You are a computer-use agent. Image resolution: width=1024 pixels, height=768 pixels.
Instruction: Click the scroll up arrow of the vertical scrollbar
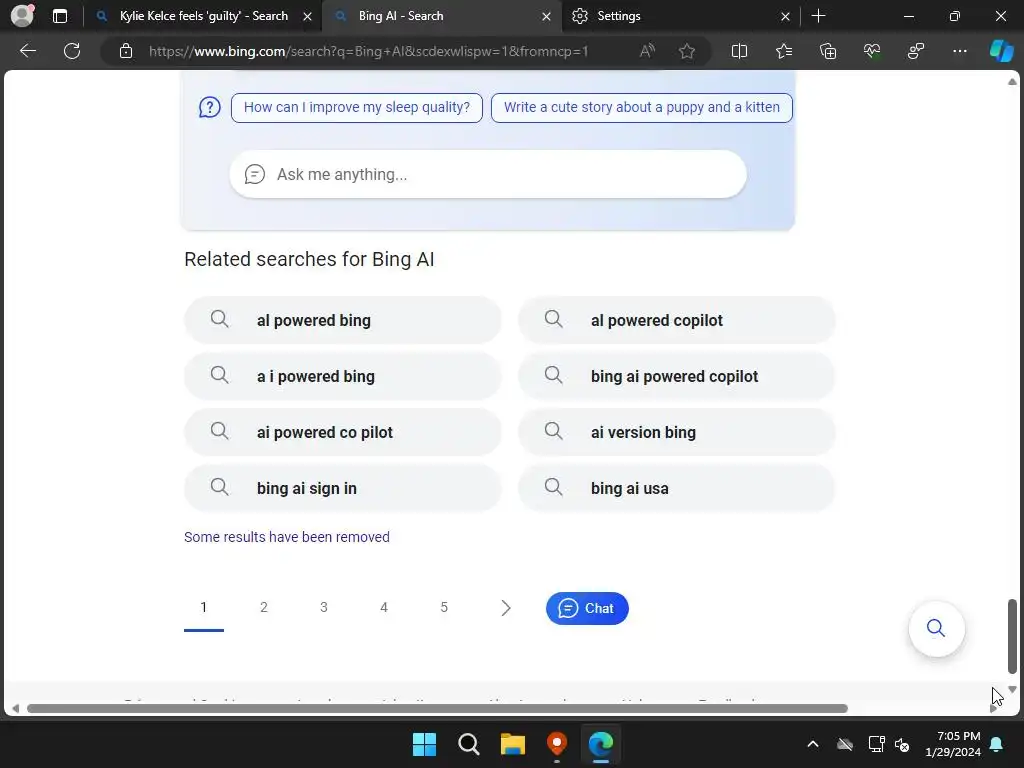click(1012, 82)
